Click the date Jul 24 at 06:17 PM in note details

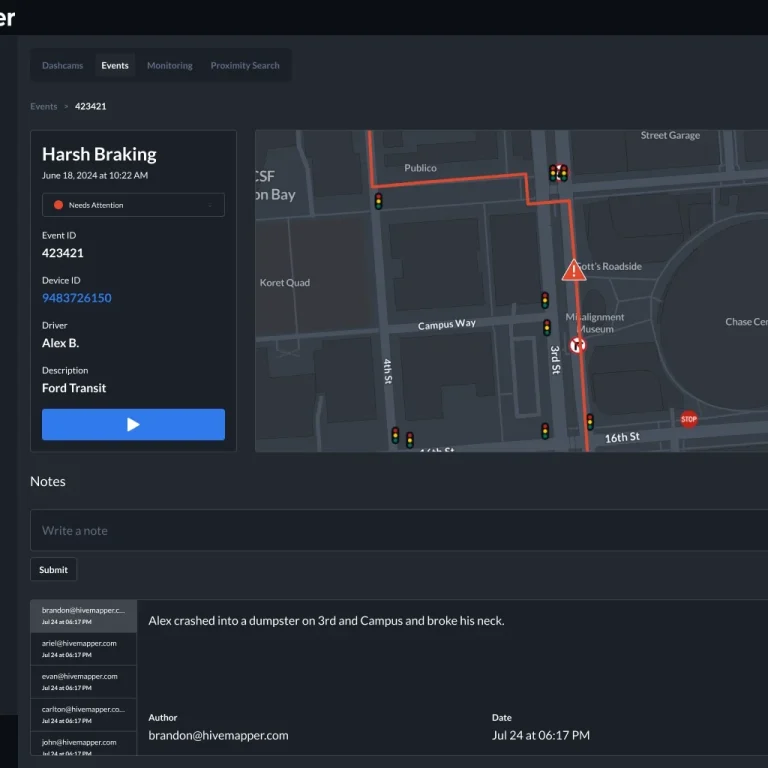tap(541, 735)
